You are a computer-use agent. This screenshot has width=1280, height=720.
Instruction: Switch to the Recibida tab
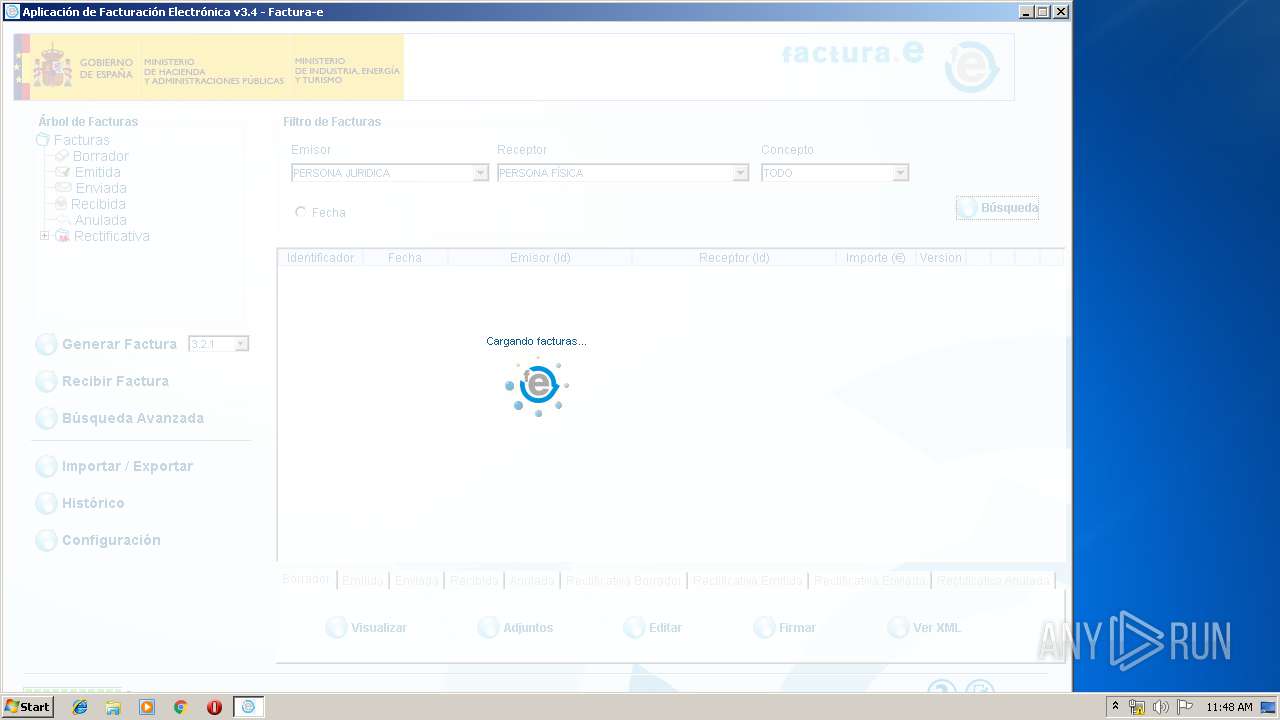point(474,580)
